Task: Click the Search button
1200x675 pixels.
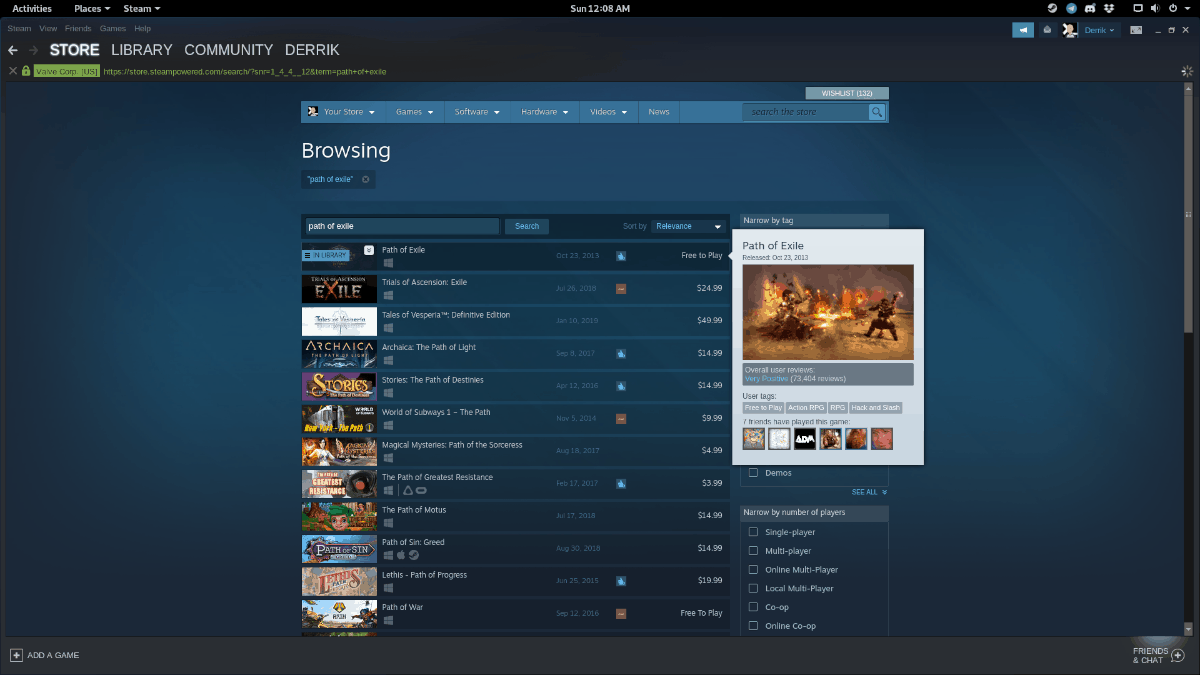Action: pyautogui.click(x=527, y=226)
